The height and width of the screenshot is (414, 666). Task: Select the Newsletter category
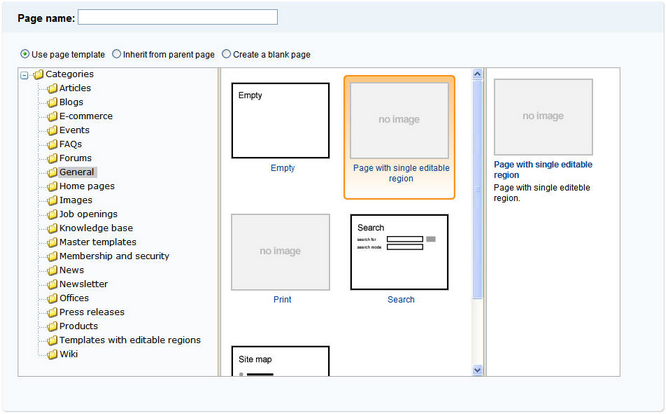83,284
